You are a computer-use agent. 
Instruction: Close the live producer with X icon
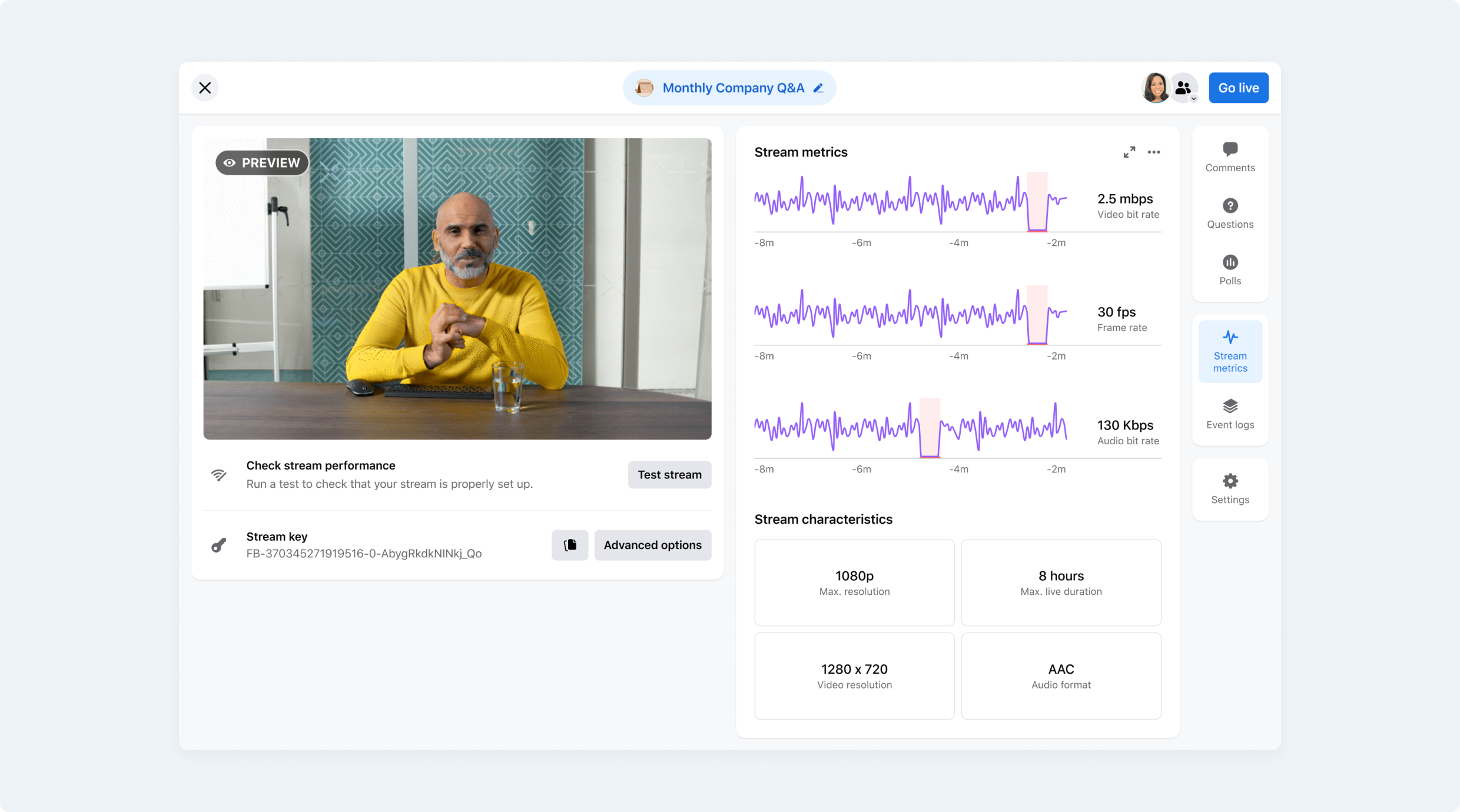(205, 88)
